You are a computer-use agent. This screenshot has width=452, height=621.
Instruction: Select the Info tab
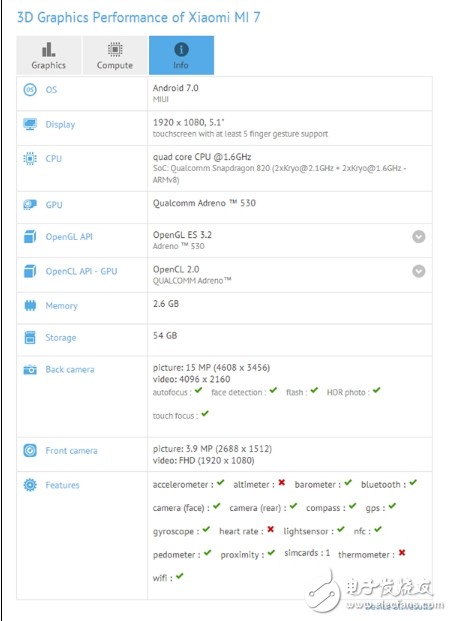181,55
